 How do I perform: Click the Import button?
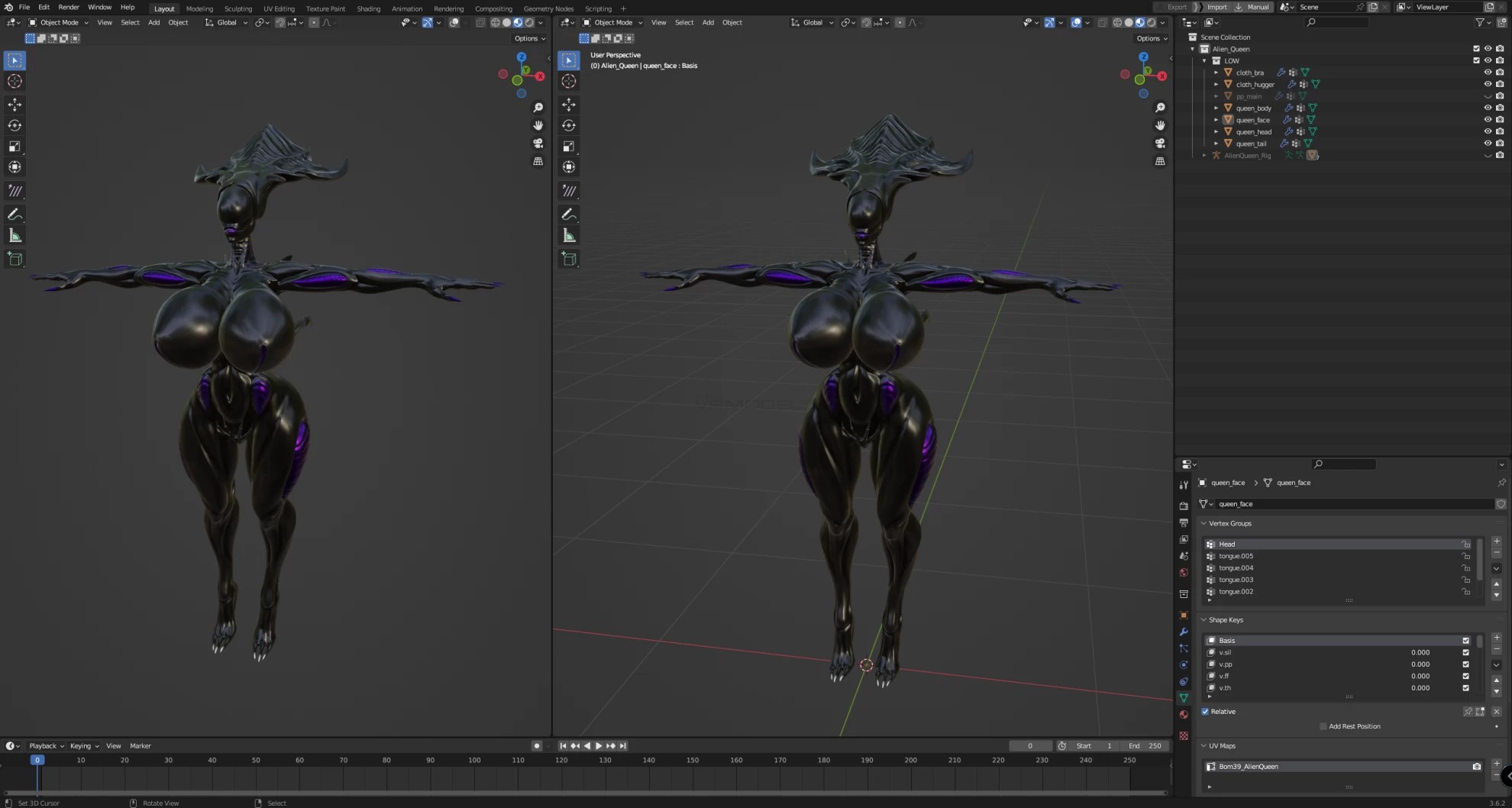click(1216, 7)
